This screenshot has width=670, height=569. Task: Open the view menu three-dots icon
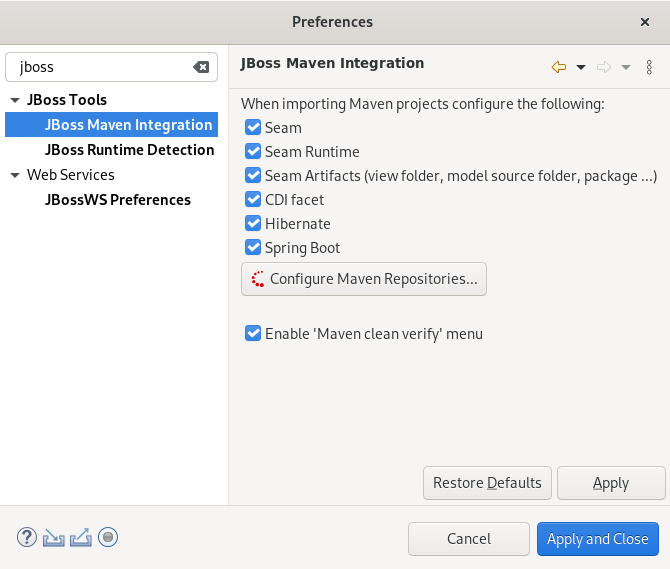click(x=649, y=67)
